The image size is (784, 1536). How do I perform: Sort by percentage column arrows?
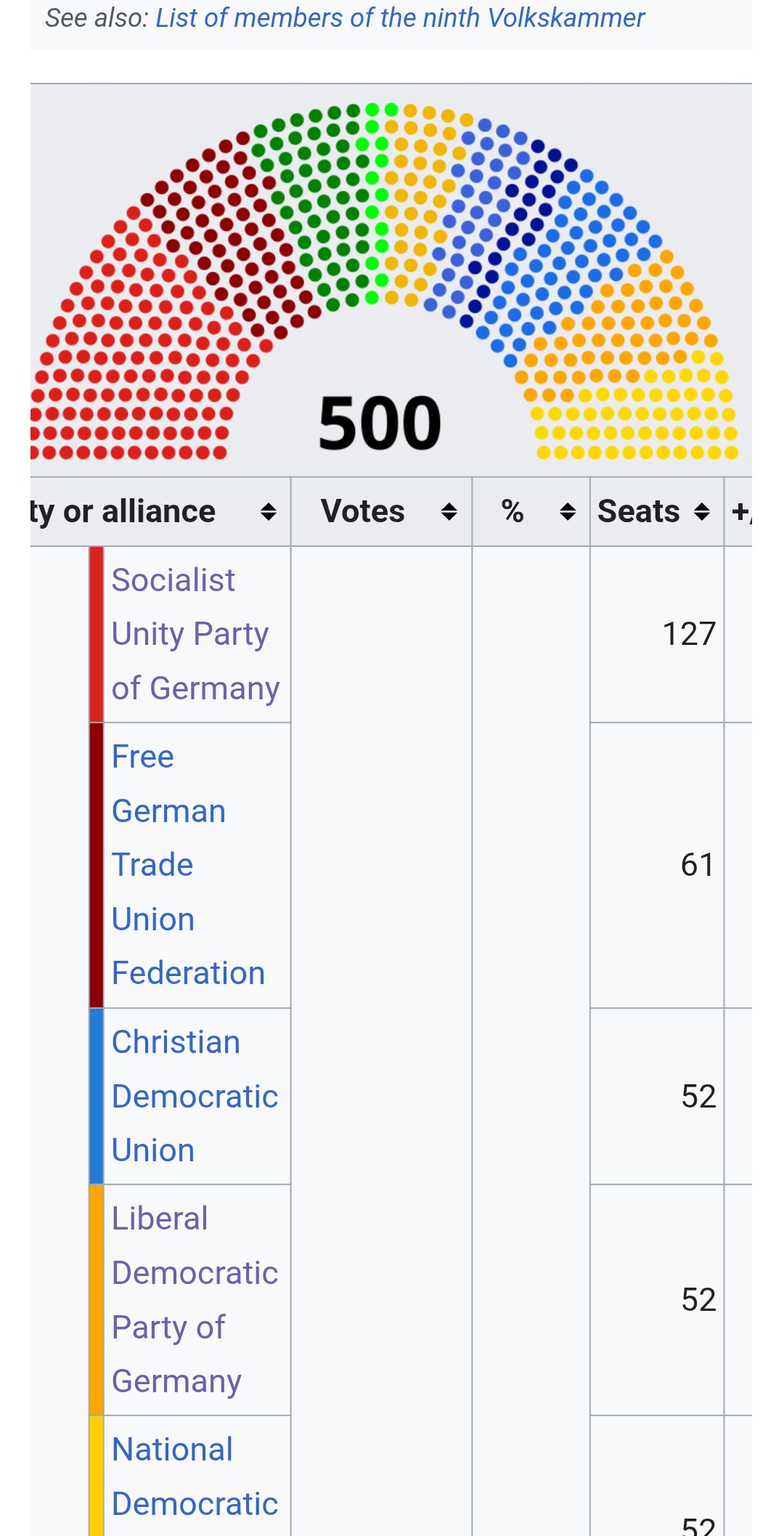[x=567, y=512]
